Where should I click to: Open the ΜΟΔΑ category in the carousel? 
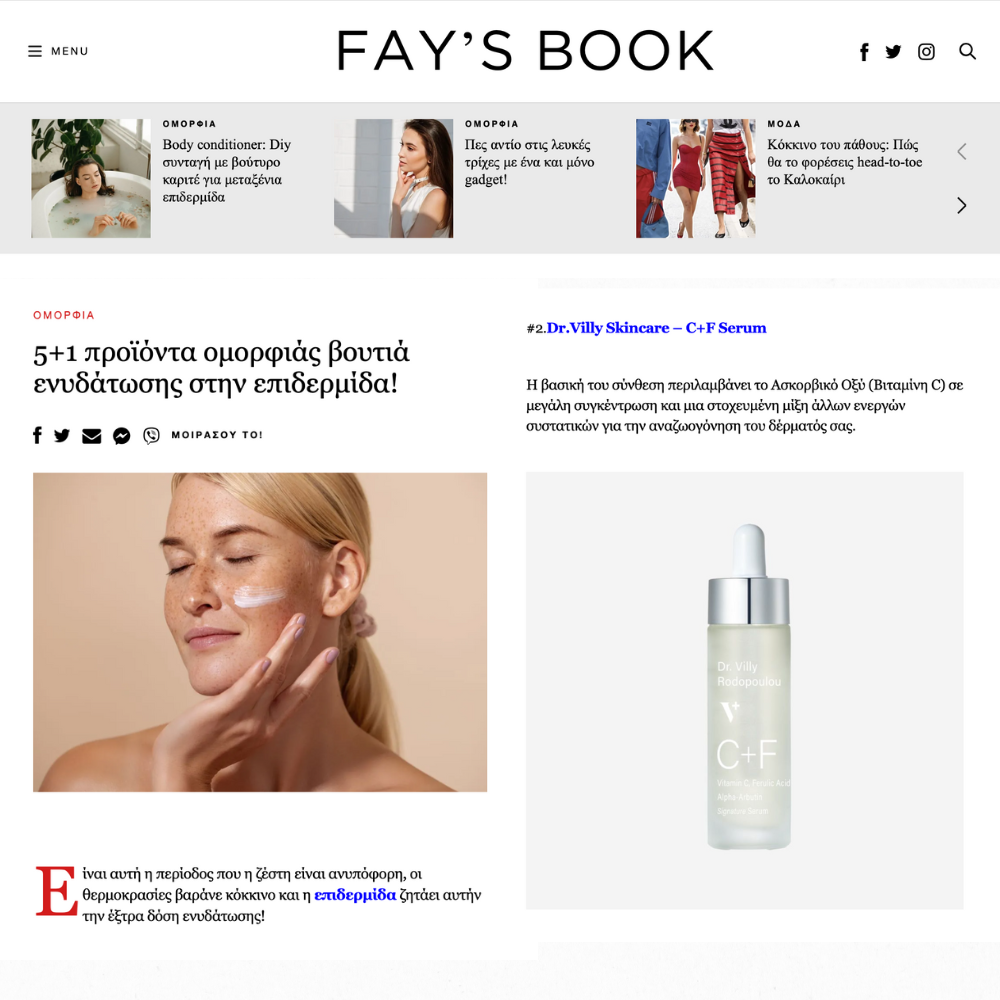(784, 124)
